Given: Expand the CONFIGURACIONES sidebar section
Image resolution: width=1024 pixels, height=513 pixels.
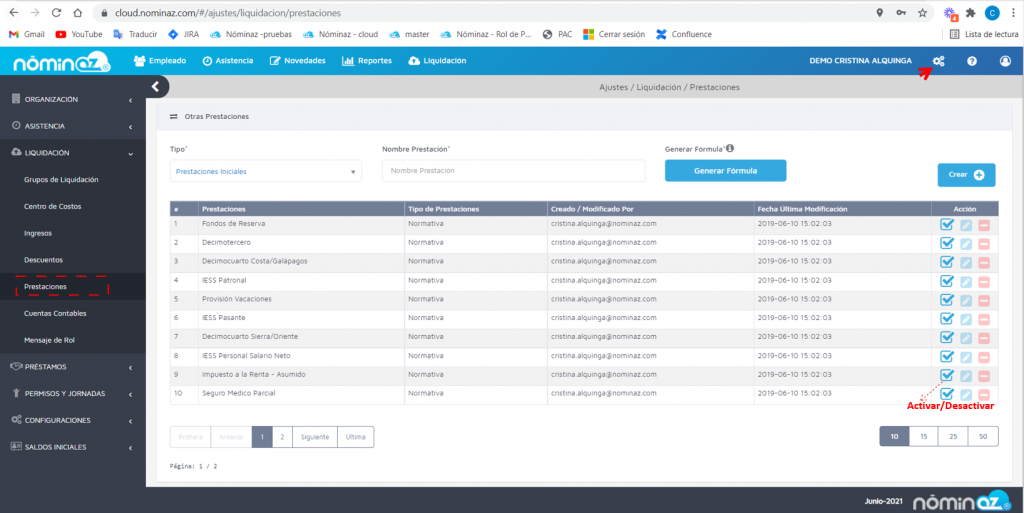Looking at the screenshot, I should click(72, 420).
